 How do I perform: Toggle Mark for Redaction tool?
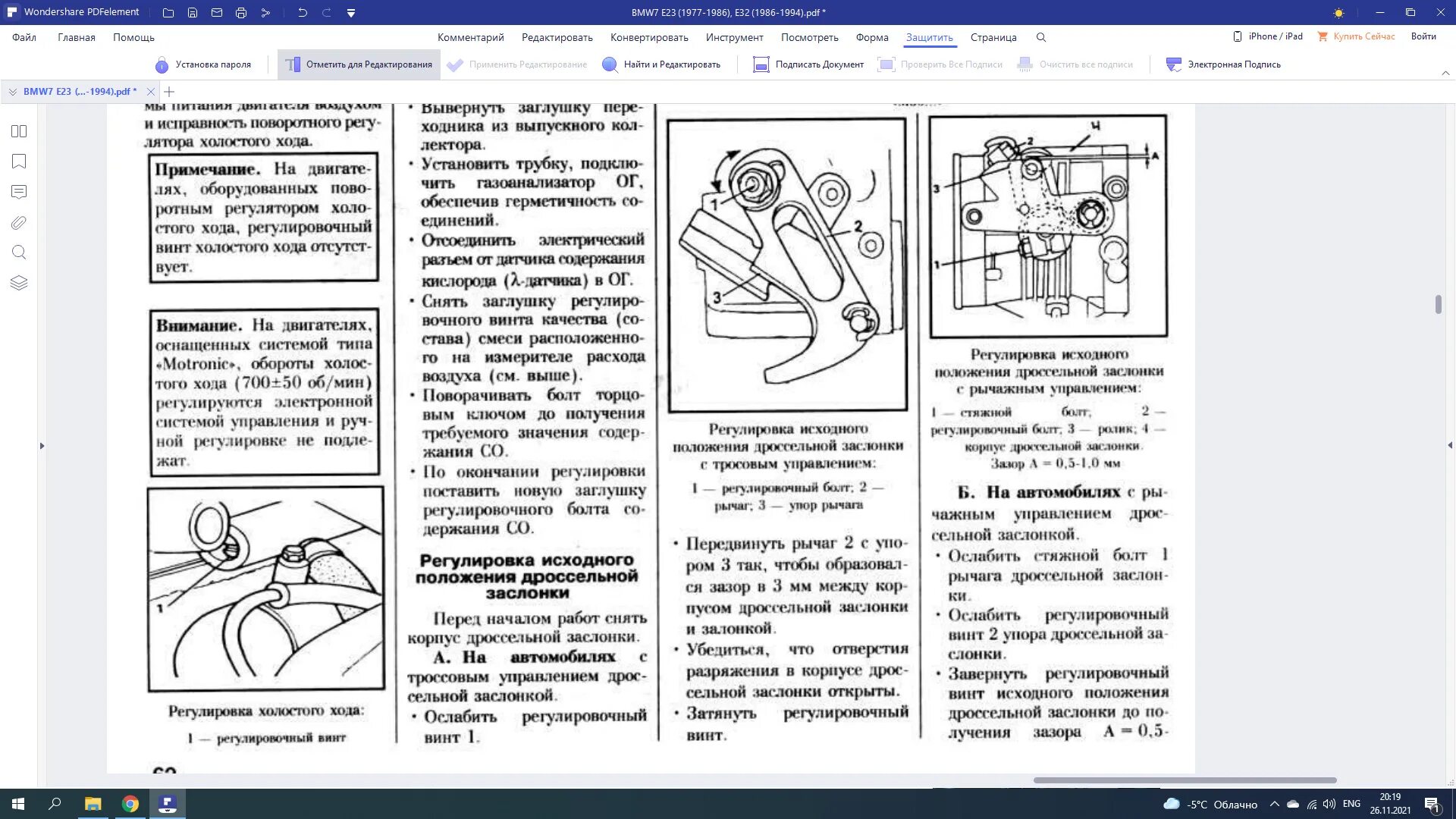[359, 64]
